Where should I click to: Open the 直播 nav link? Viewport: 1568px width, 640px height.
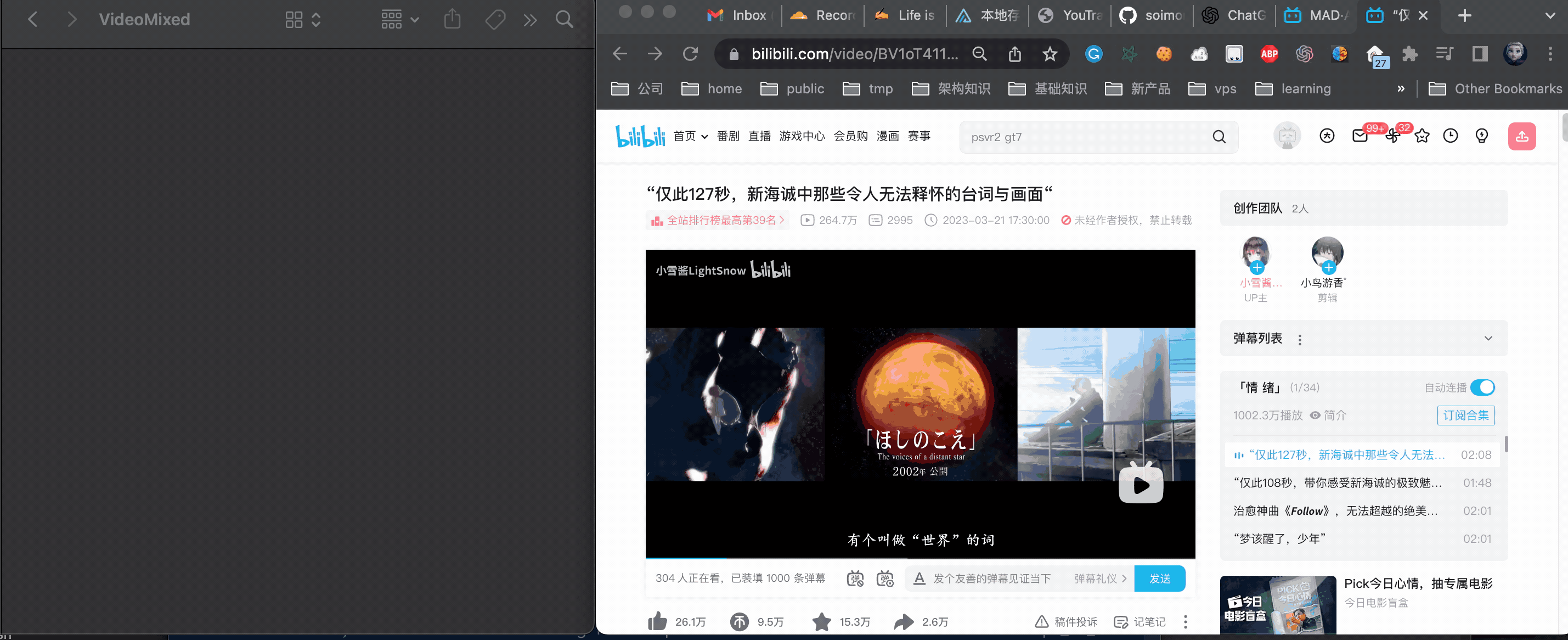coord(759,137)
